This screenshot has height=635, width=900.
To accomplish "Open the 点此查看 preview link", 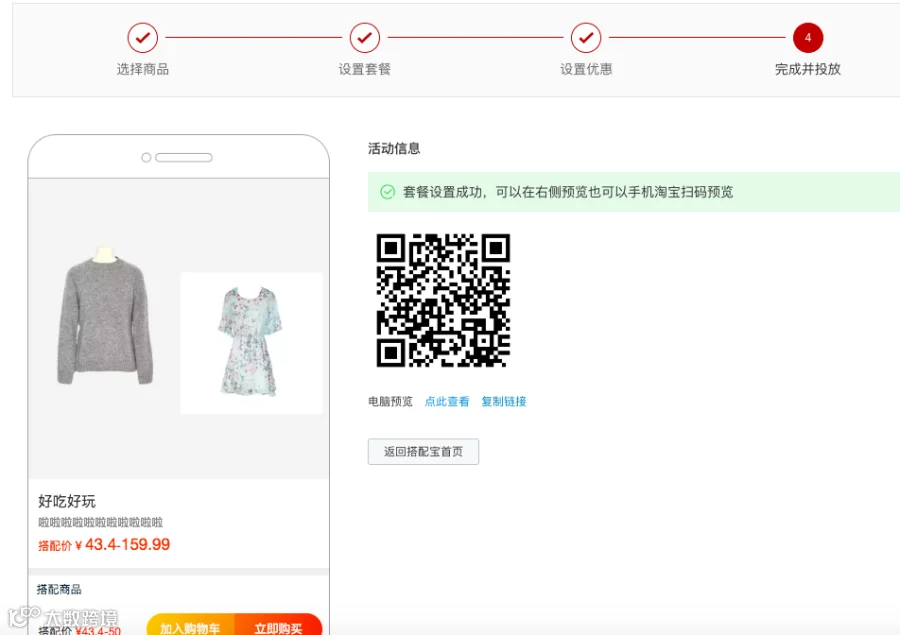I will coord(447,401).
